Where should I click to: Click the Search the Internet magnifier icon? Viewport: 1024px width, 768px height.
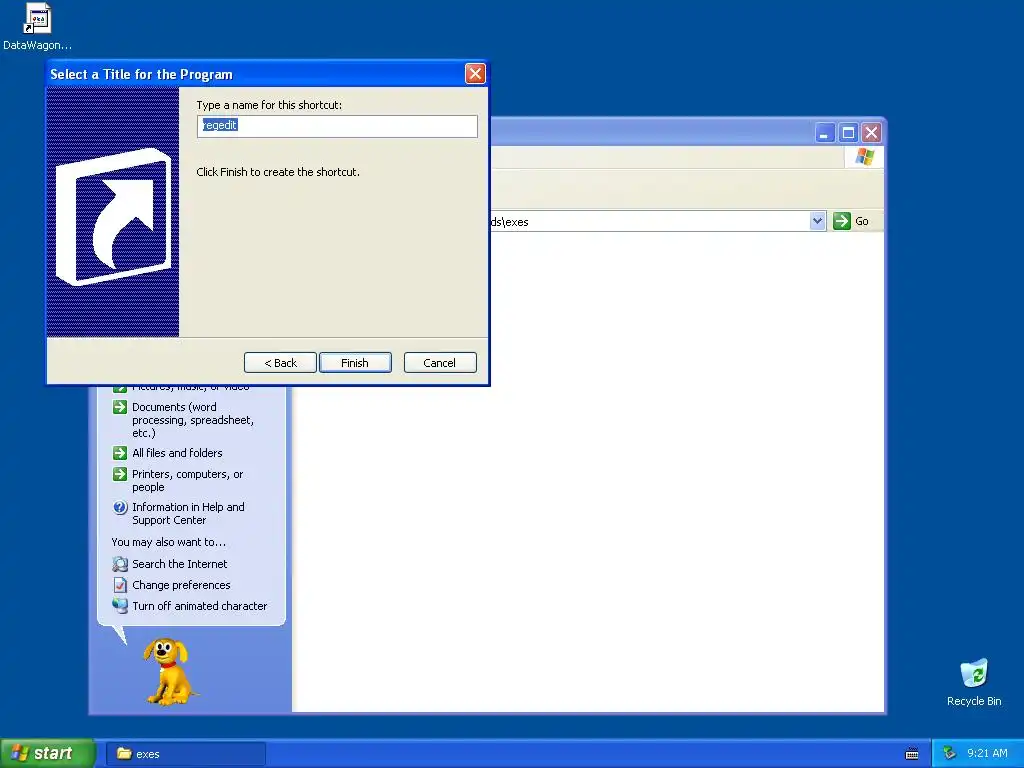click(120, 564)
